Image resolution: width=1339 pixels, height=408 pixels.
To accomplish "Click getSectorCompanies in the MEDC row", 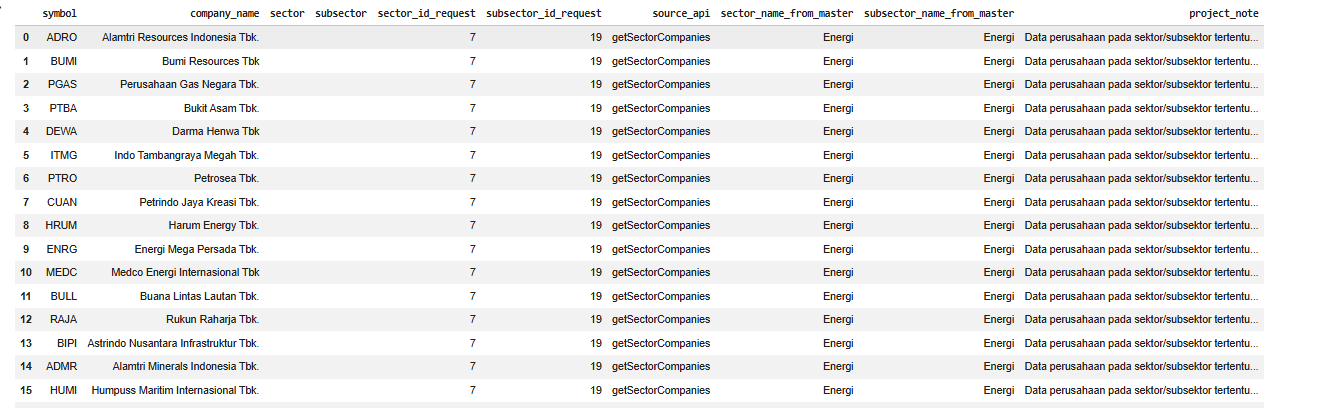I will point(661,272).
